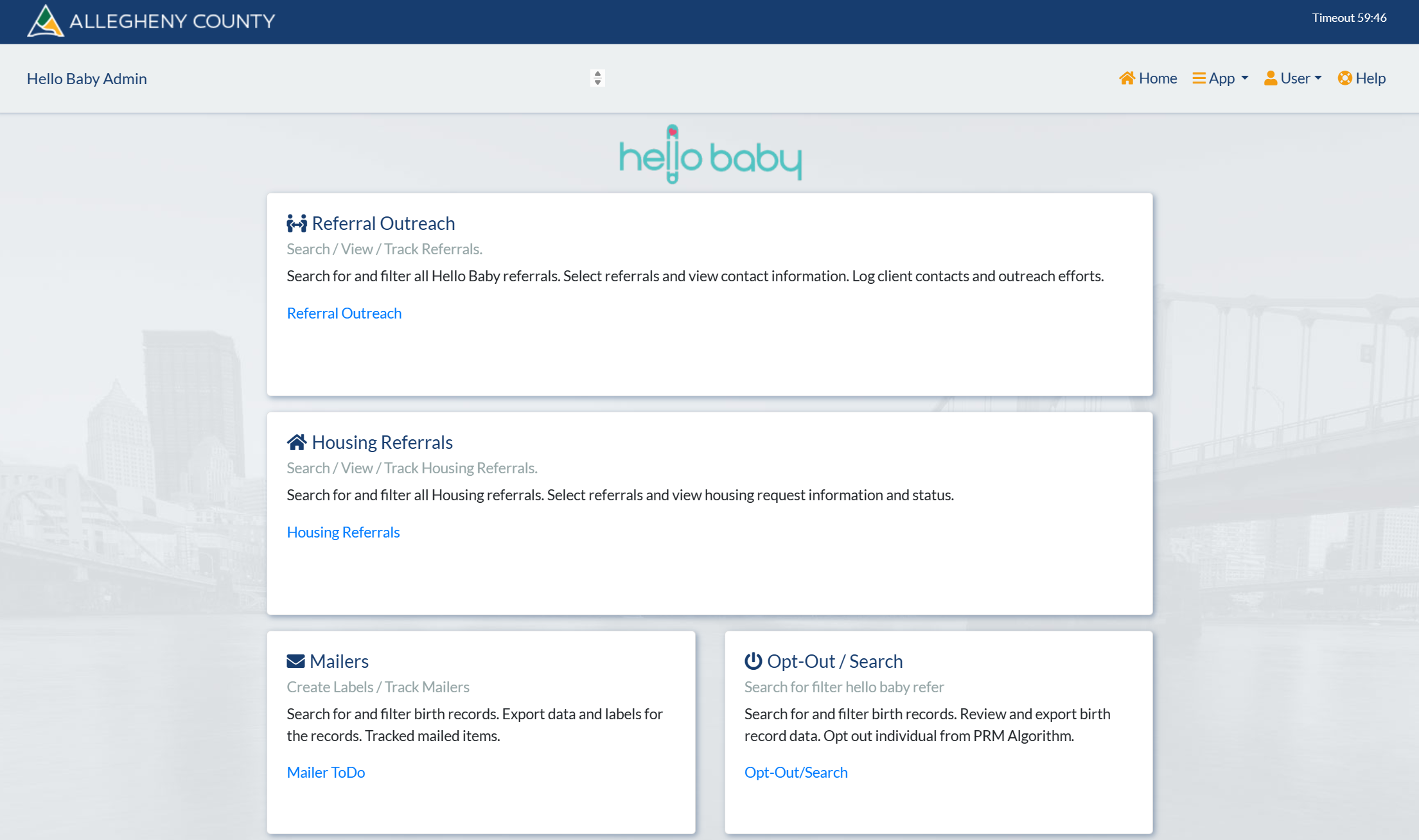Click the Hello Baby Admin title
The width and height of the screenshot is (1419, 840).
click(87, 79)
